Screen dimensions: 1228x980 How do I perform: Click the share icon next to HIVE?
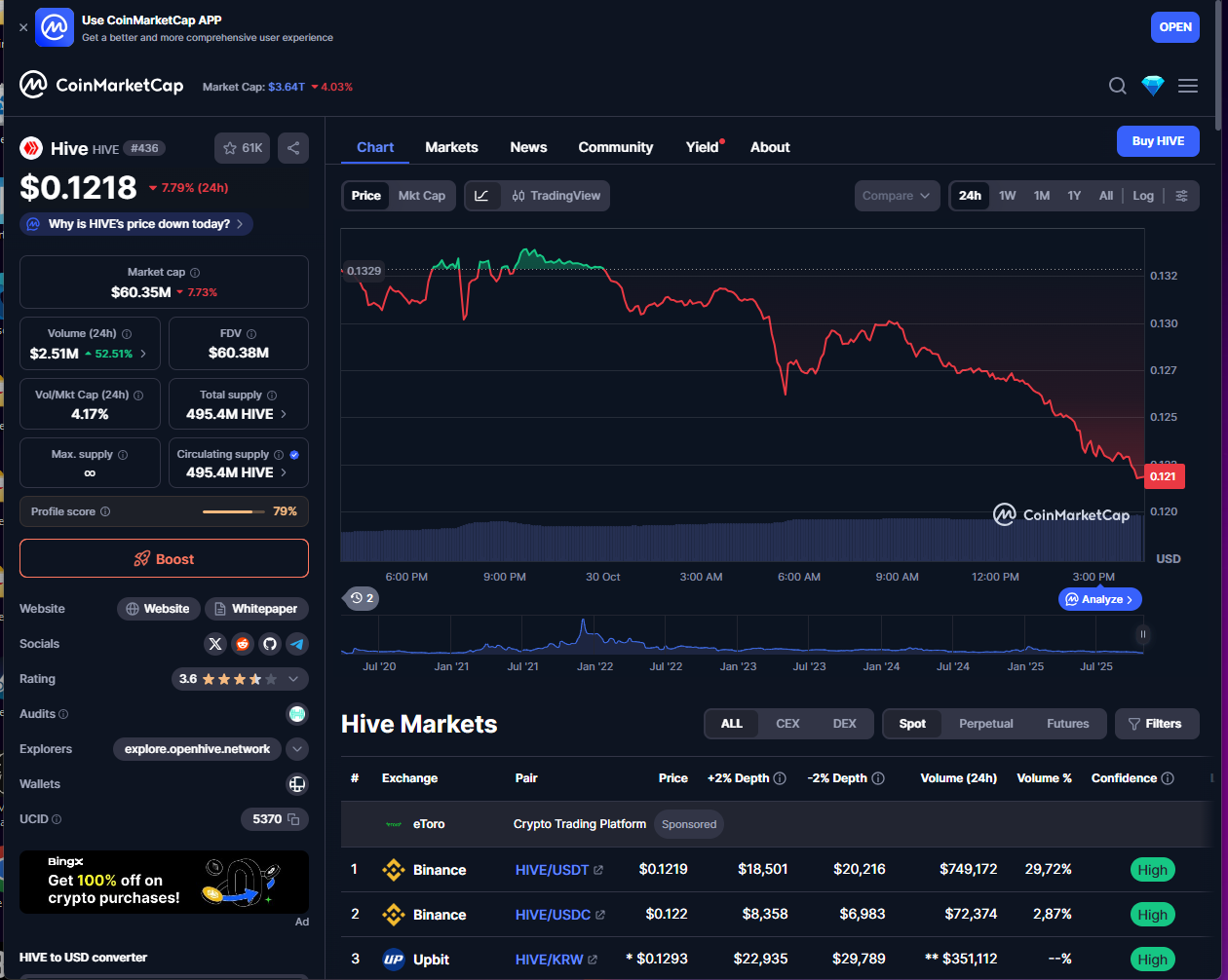pos(293,148)
